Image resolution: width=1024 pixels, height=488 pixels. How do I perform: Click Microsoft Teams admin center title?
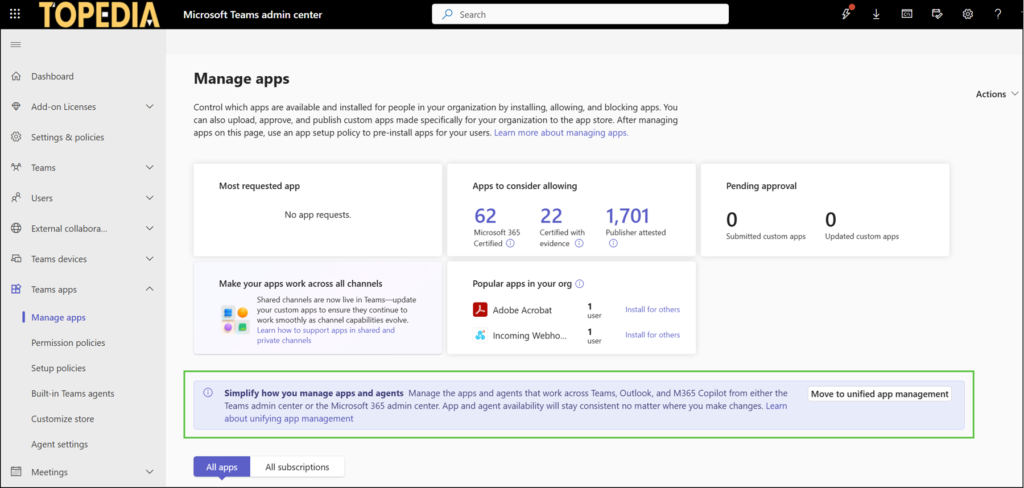click(253, 14)
